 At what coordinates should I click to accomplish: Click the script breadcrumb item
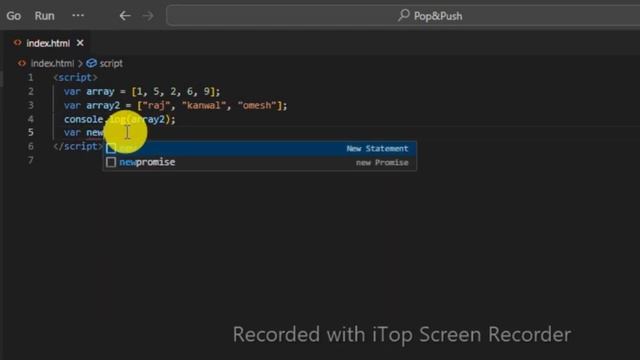click(111, 63)
